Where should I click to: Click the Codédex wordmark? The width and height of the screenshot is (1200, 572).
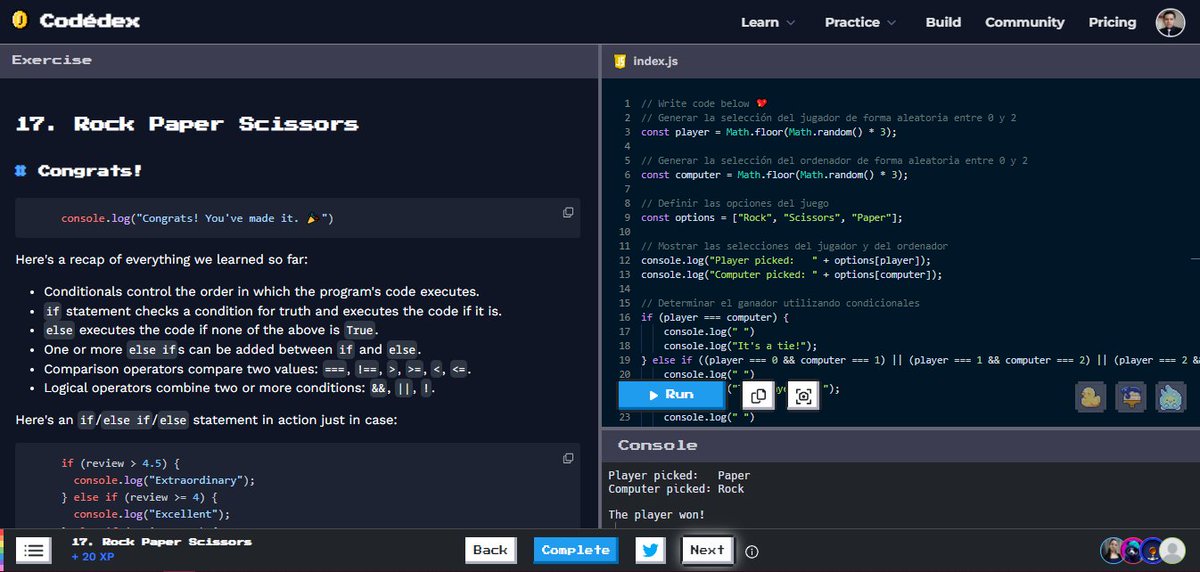point(90,21)
